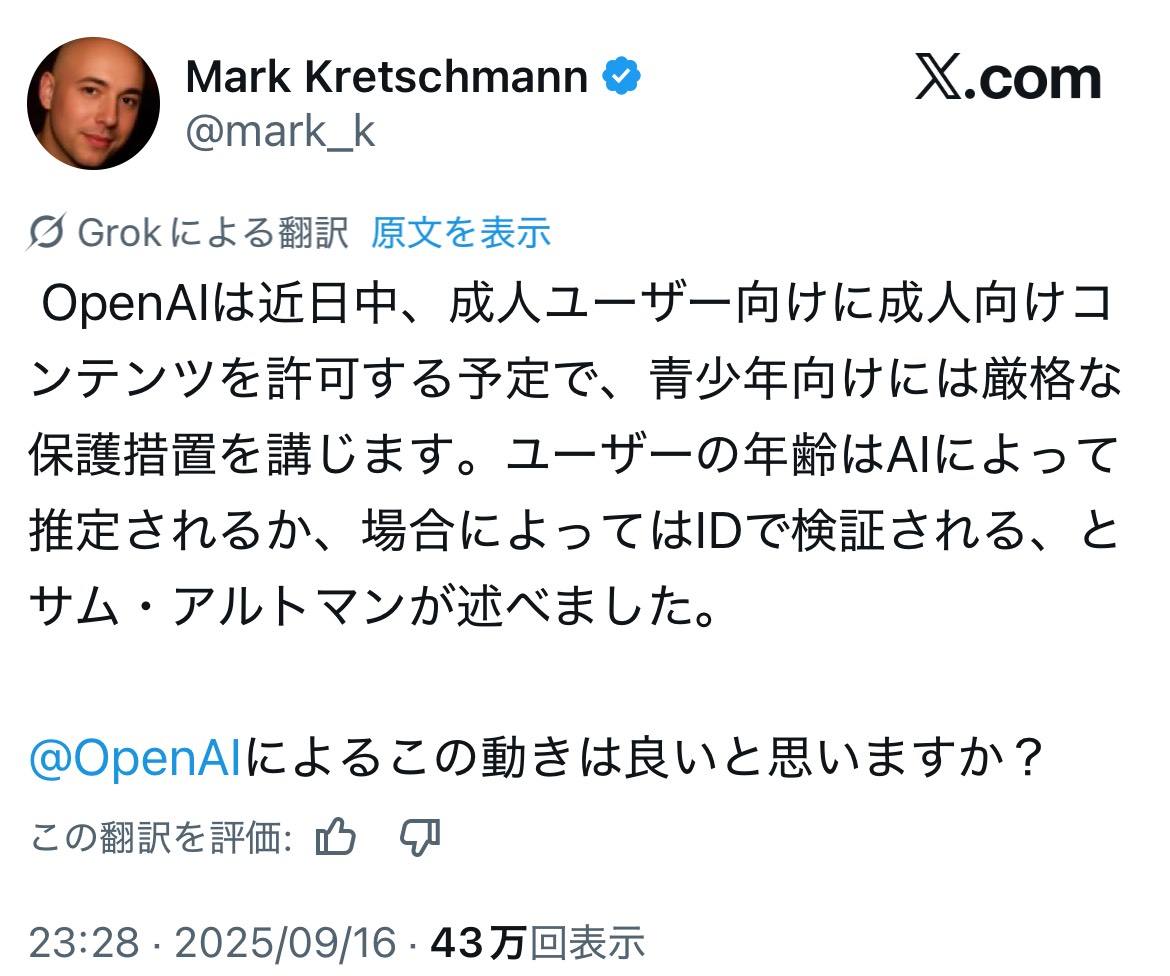Screen dimensions: 1170x976
Task: Click the blue verified checkmark badge
Action: [x=621, y=77]
